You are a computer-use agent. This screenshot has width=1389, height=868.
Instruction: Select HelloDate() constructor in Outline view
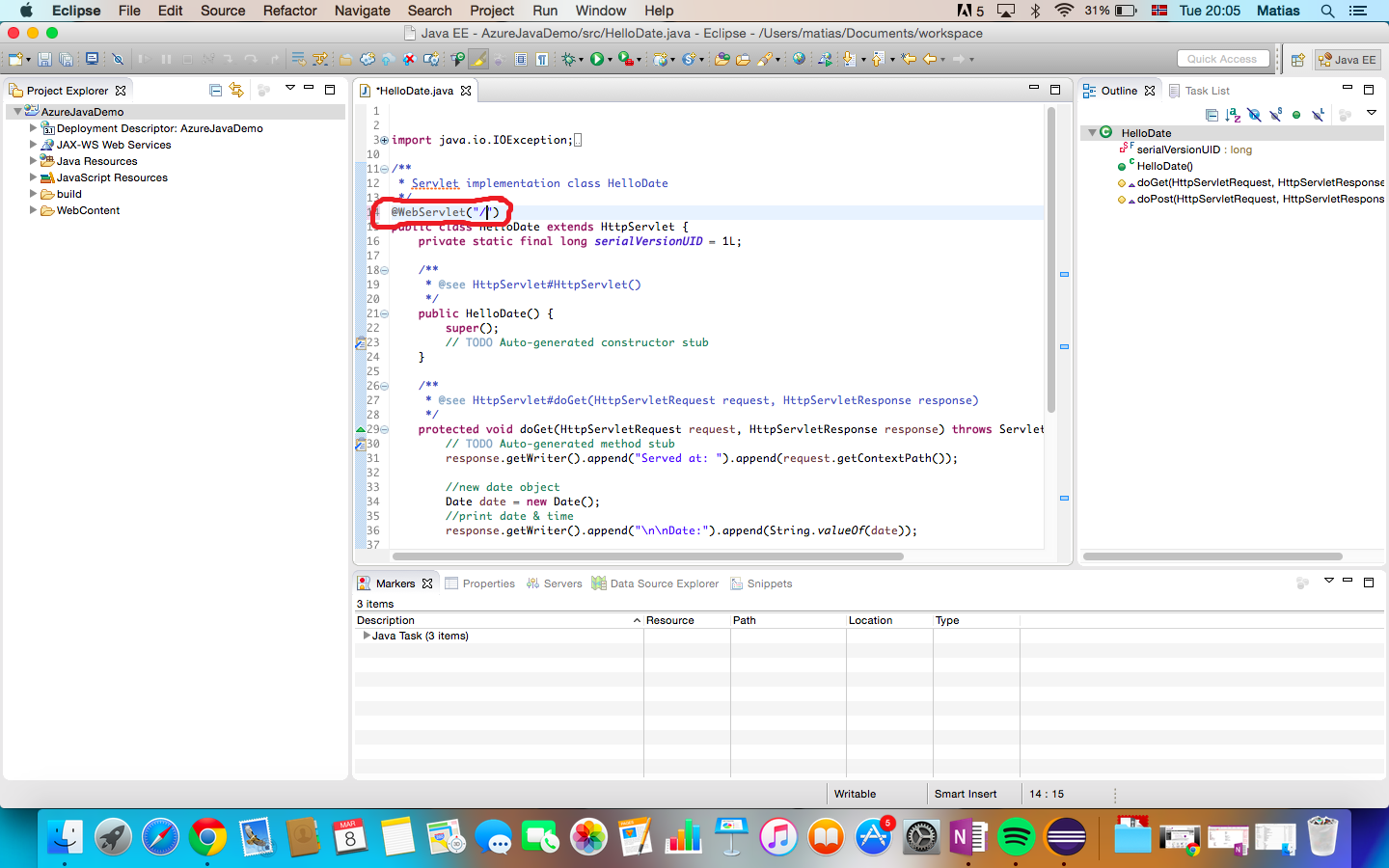(x=1156, y=166)
